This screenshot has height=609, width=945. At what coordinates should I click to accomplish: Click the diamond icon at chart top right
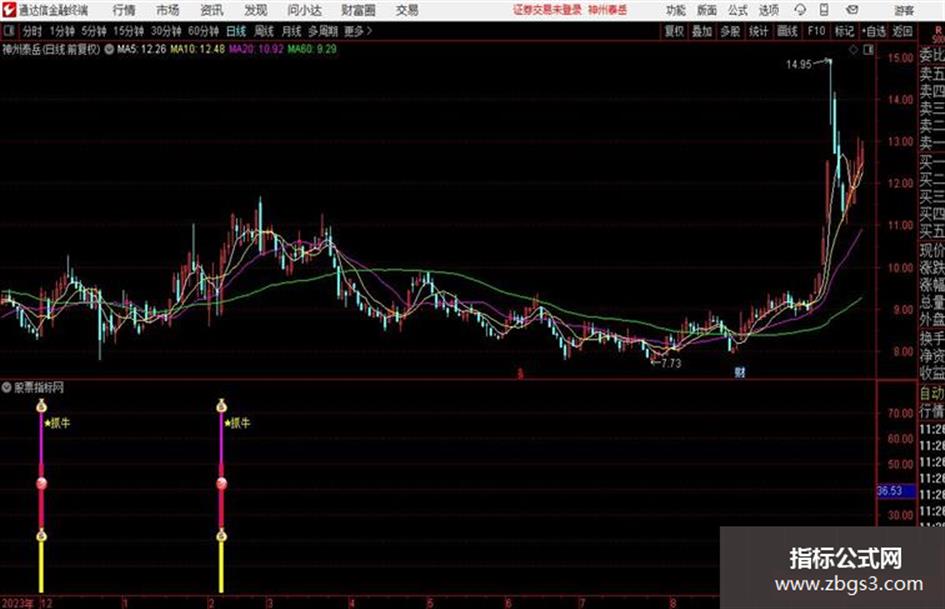coord(853,50)
